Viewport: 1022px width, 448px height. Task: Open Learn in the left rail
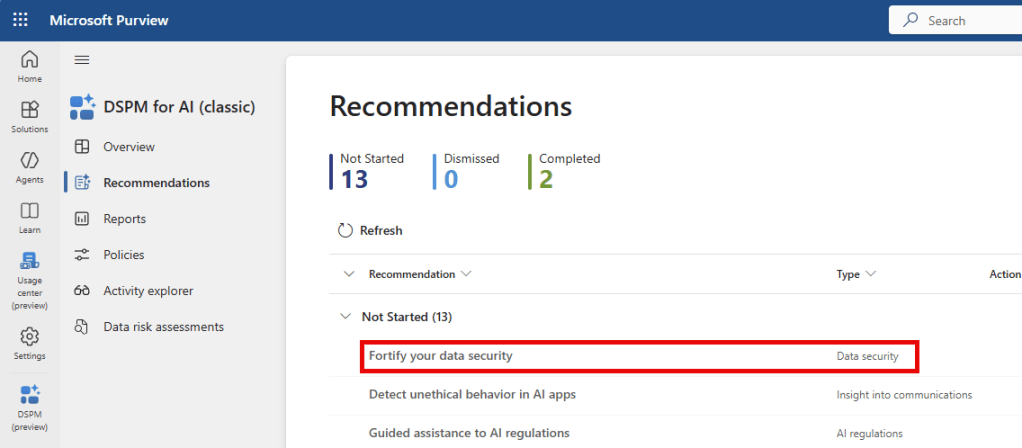30,217
